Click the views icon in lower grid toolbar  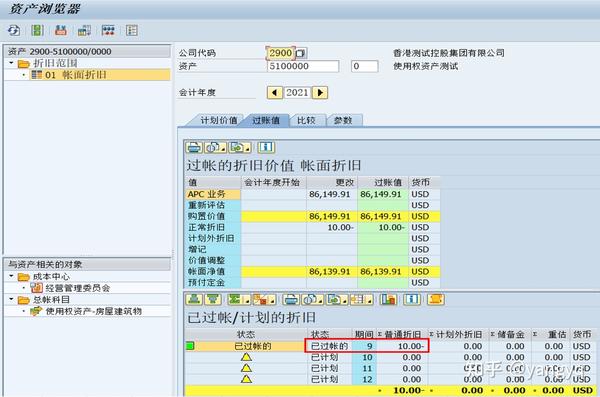pyautogui.click(x=310, y=299)
